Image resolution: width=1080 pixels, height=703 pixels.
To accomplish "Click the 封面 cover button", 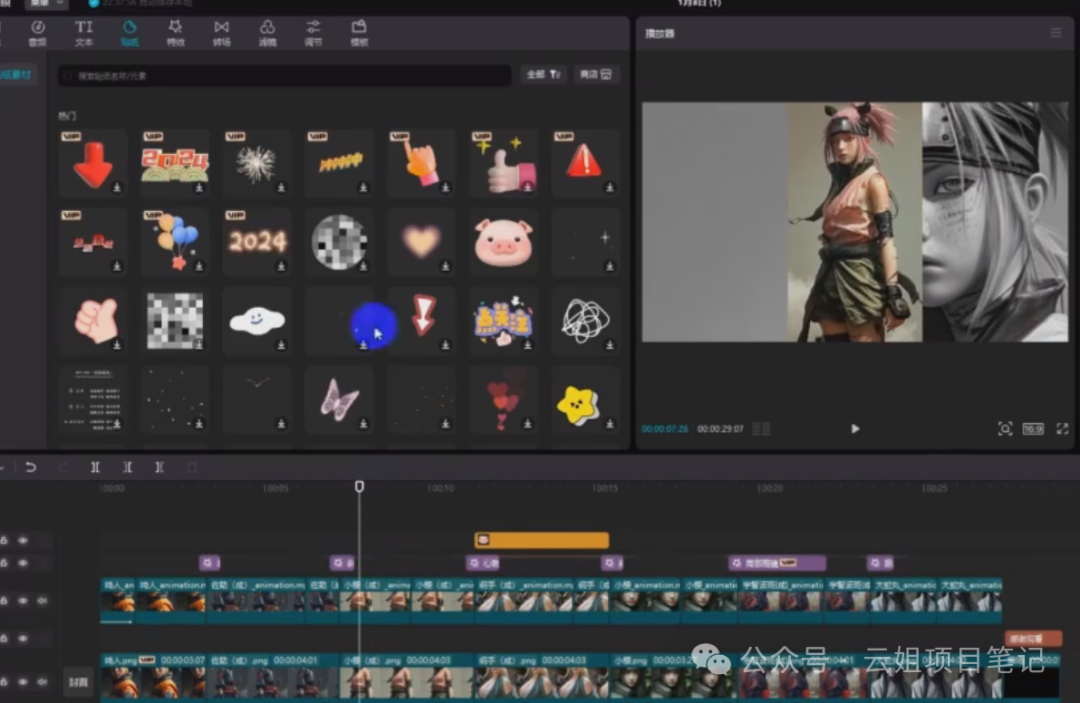I will [x=78, y=682].
